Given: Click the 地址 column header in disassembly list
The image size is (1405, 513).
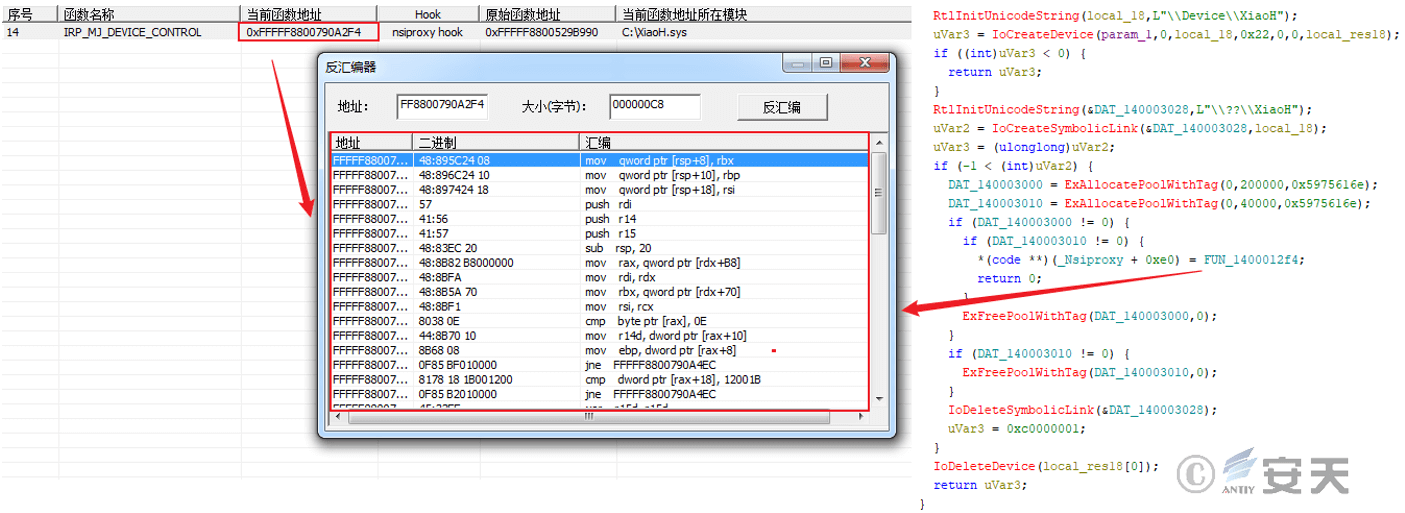Looking at the screenshot, I should point(371,142).
